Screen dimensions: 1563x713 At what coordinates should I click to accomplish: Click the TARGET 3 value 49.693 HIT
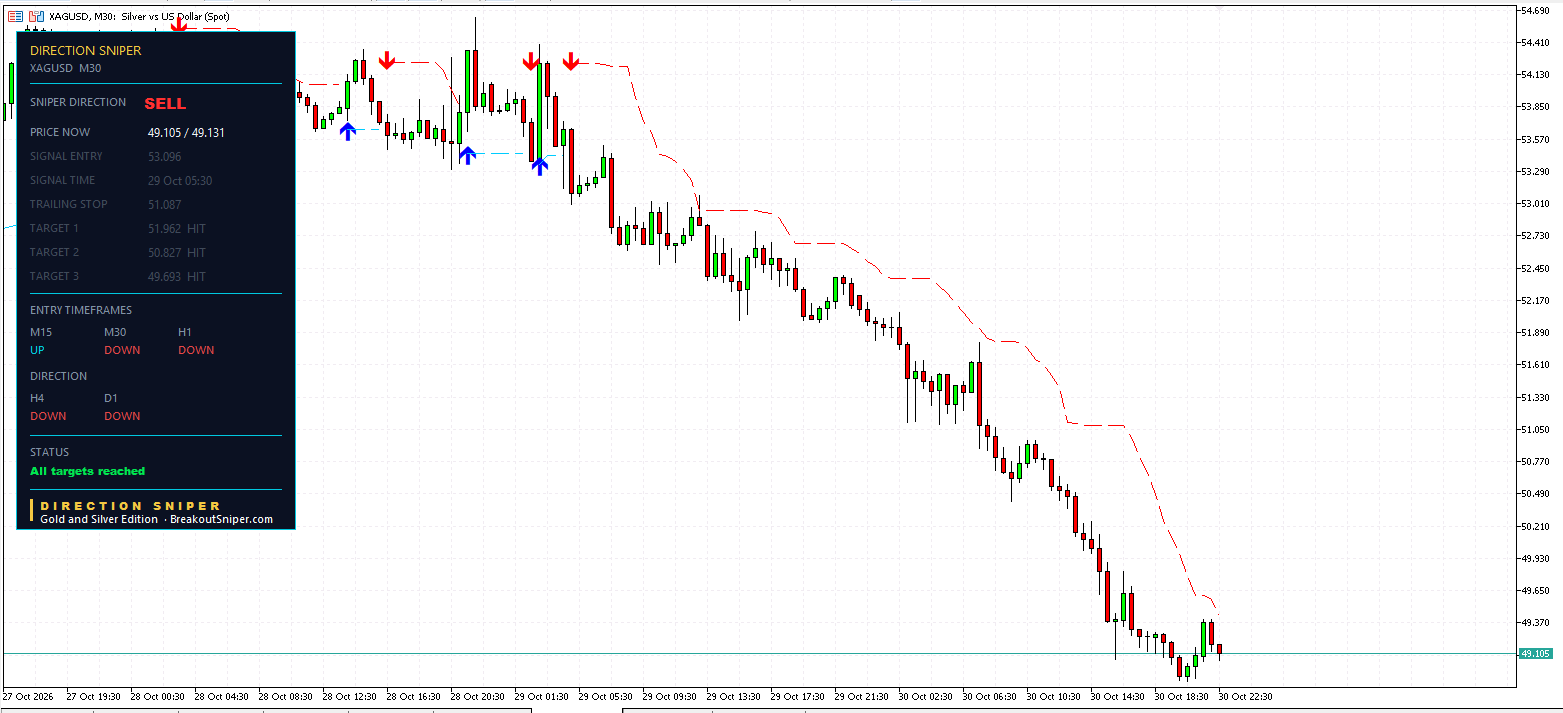point(176,276)
